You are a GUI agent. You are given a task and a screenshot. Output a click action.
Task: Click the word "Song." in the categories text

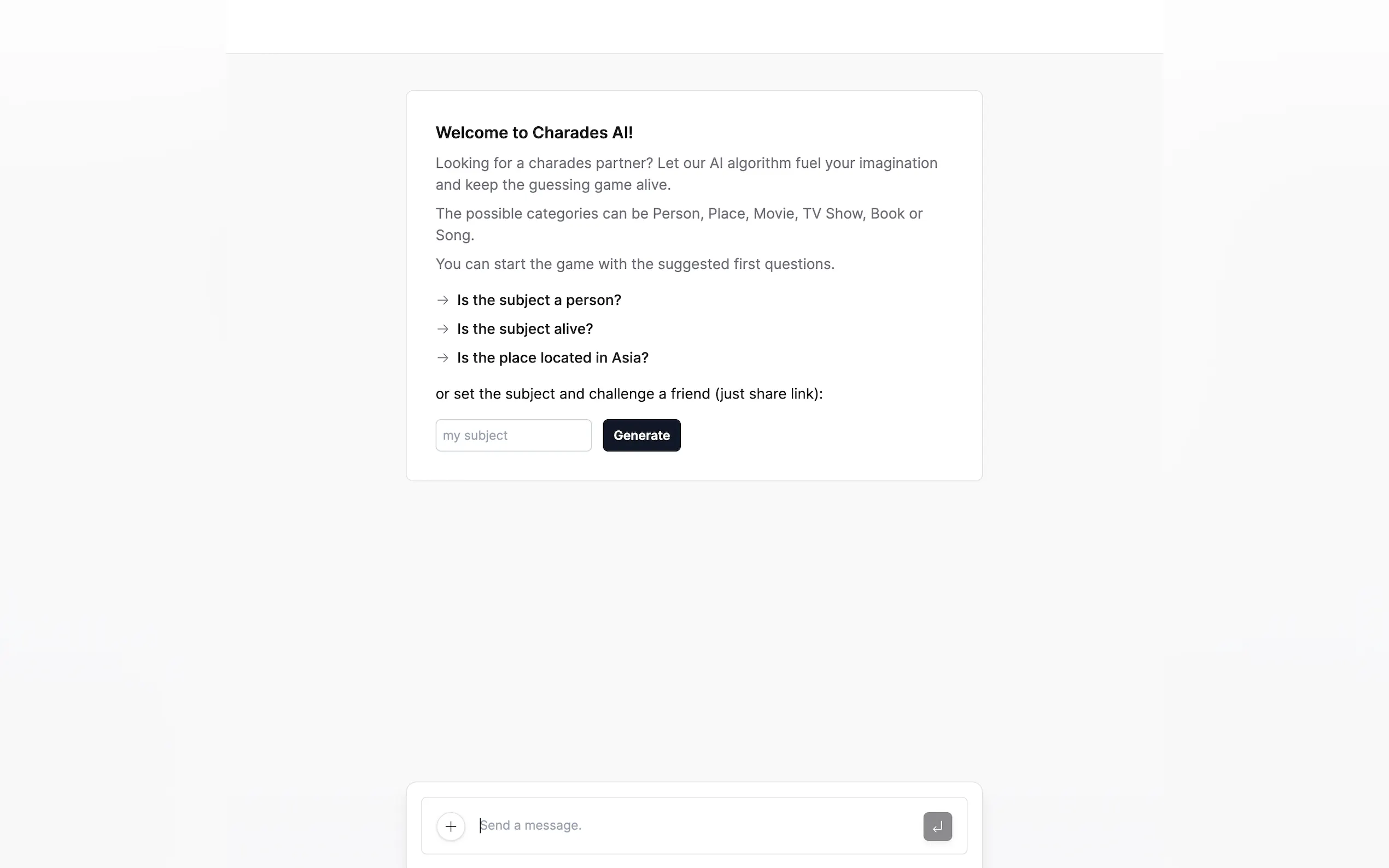coord(455,236)
